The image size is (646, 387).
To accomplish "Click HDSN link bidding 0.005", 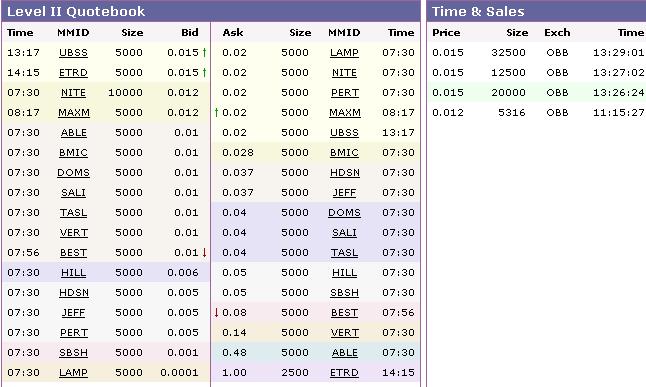I will 74,293.
